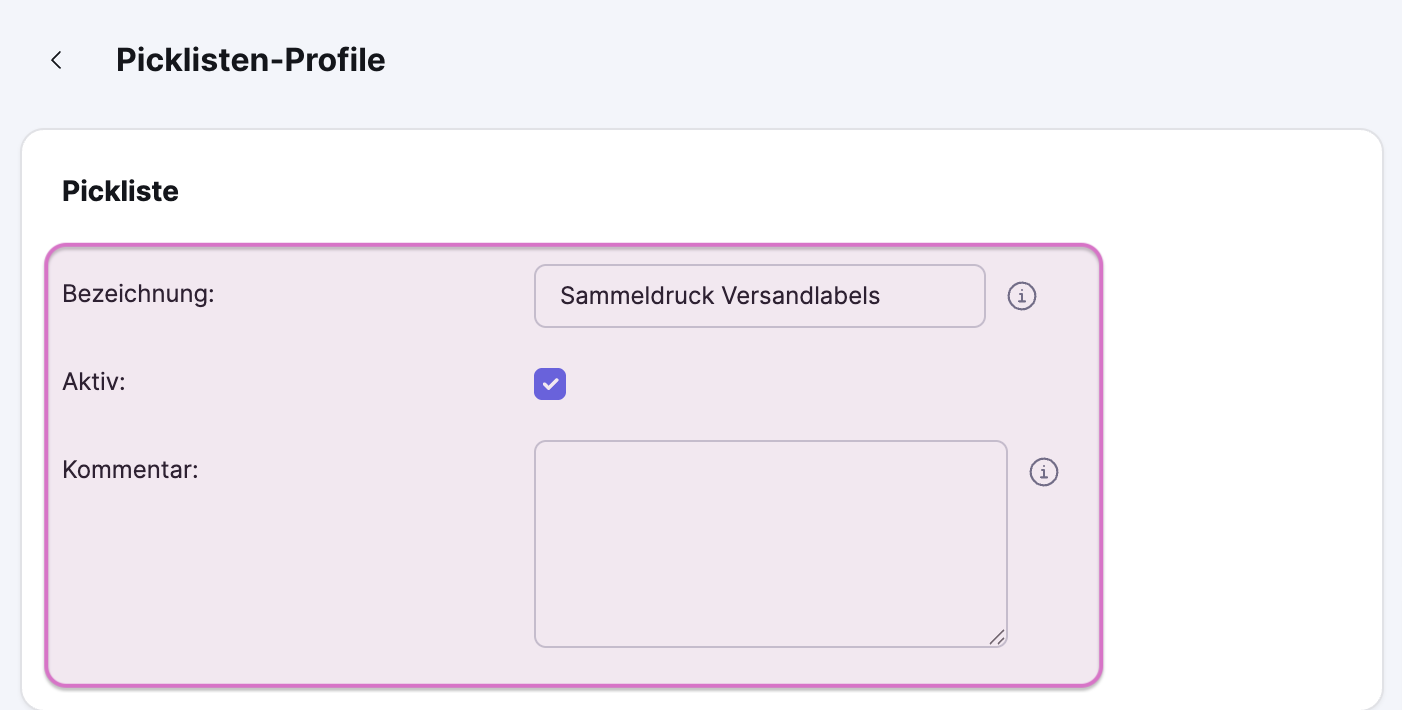Screen dimensions: 1402x710
Task: Click the Kommentar label text
Action: [130, 470]
